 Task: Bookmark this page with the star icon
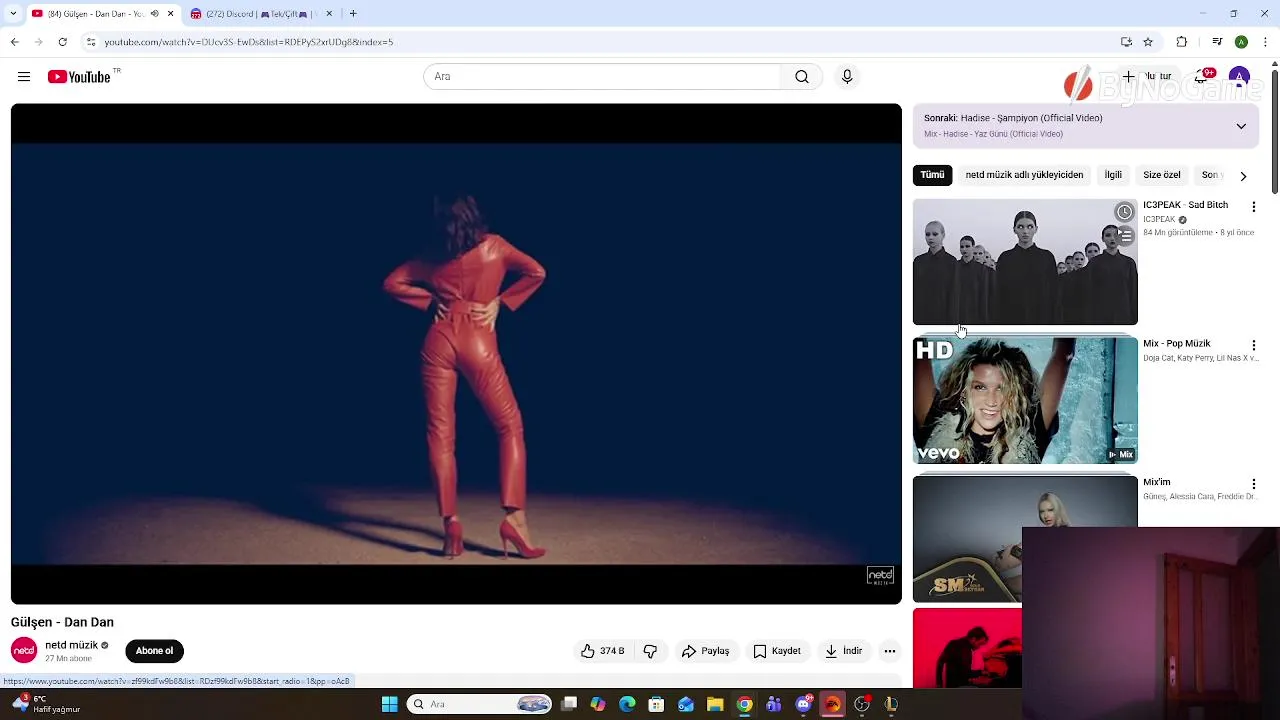coord(1148,42)
